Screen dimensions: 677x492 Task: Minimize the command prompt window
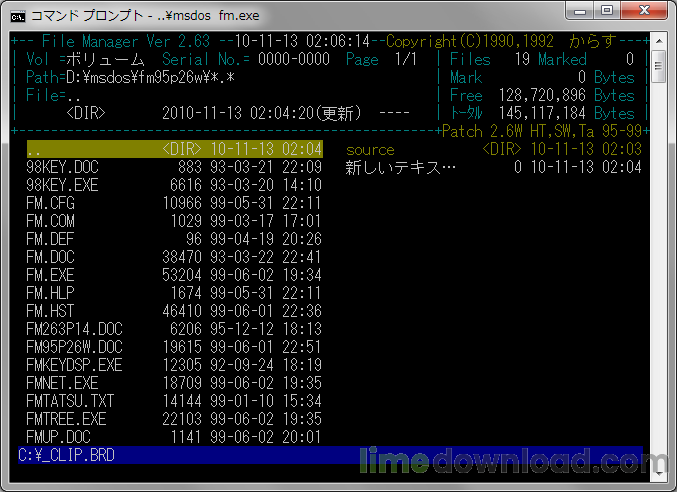[580, 11]
